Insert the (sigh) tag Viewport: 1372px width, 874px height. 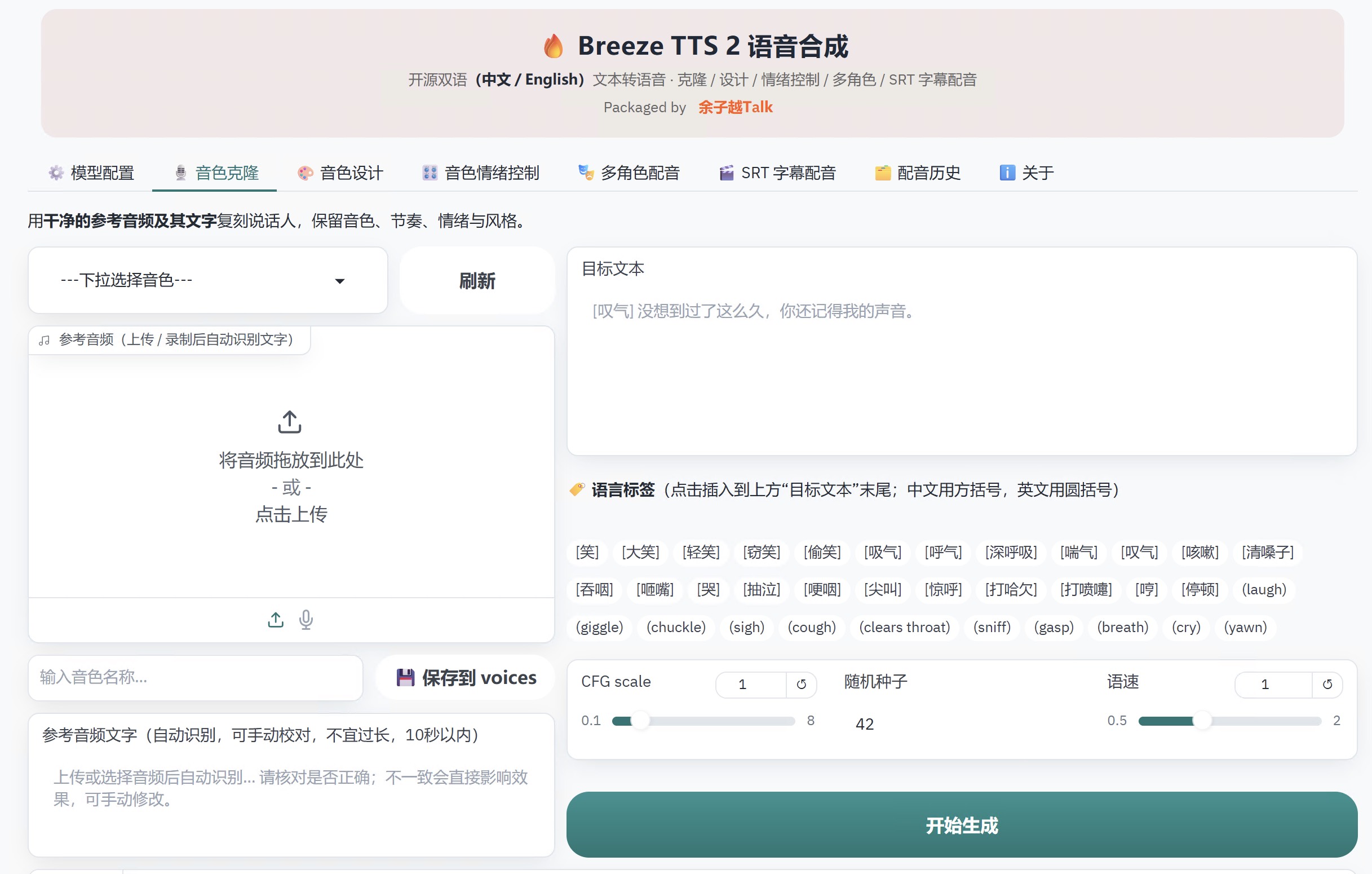(x=746, y=627)
